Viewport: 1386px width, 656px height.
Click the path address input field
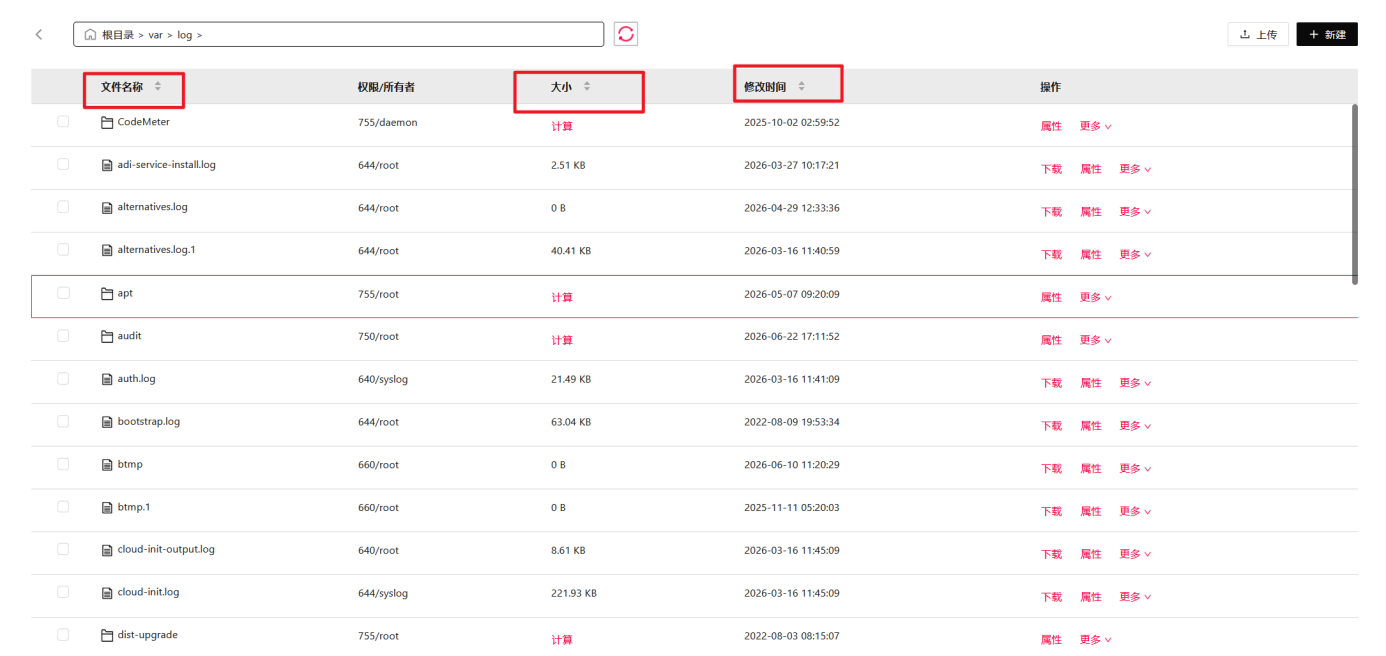coord(339,34)
